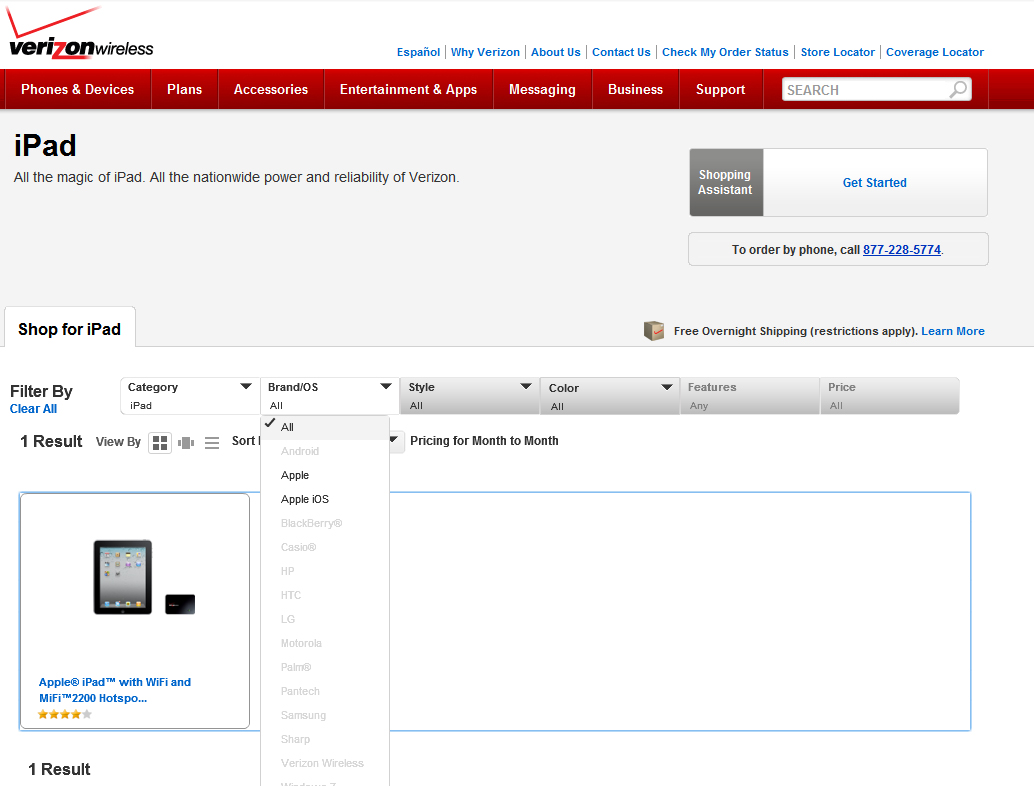Click the shipping box icon
This screenshot has width=1034, height=786.
pyautogui.click(x=654, y=330)
